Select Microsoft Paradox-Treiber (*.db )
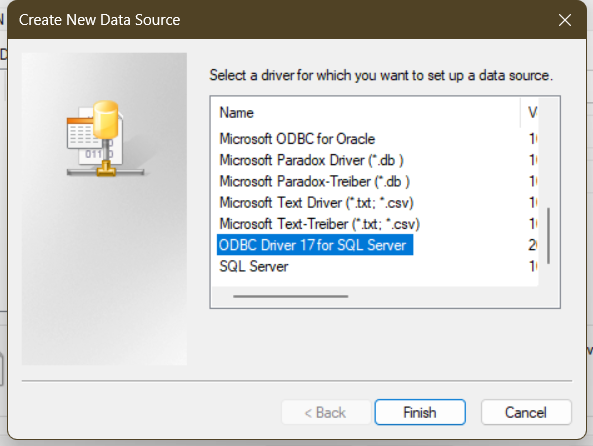This screenshot has height=446, width=593. tap(314, 182)
